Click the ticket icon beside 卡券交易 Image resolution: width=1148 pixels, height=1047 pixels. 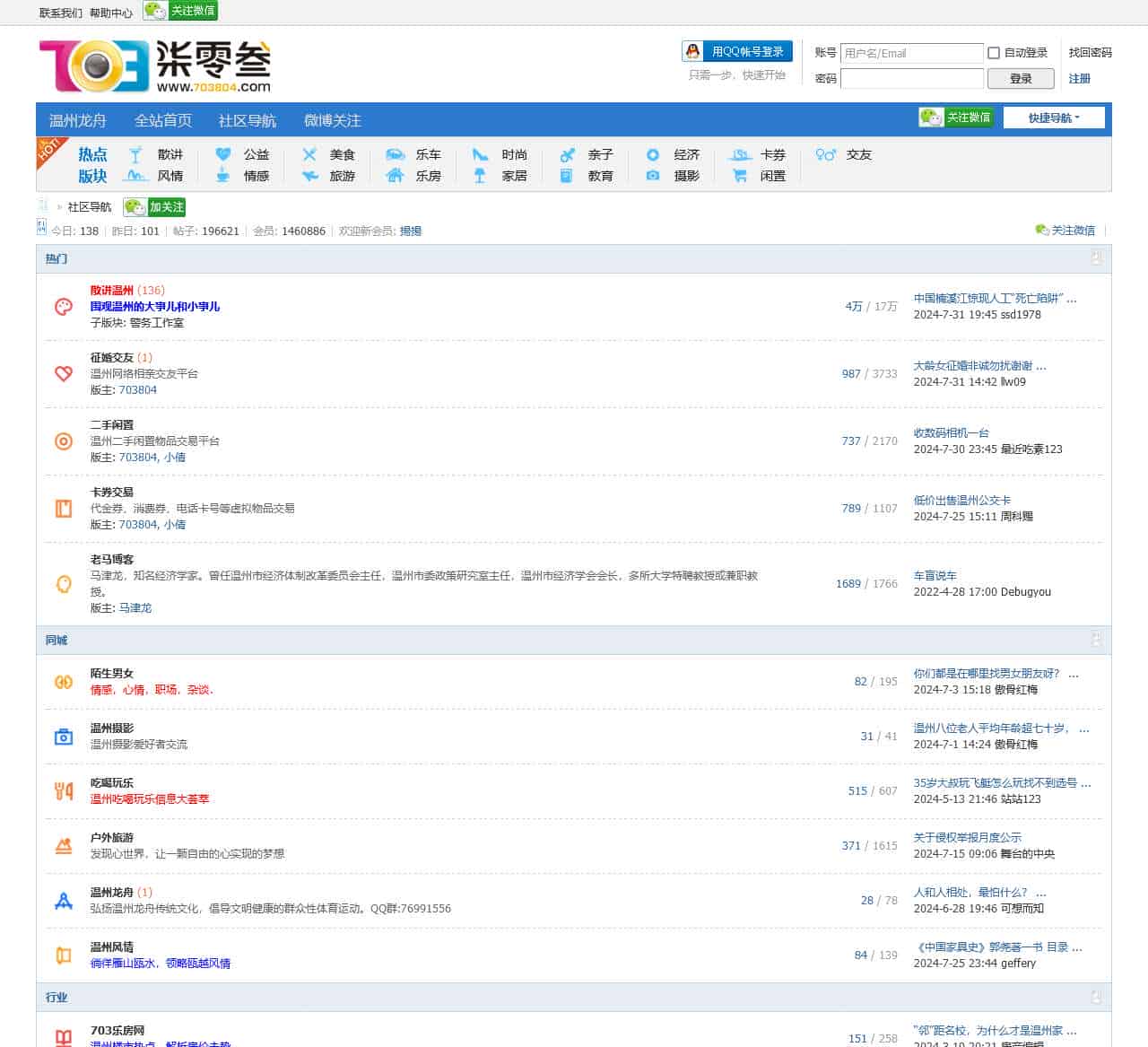click(63, 509)
